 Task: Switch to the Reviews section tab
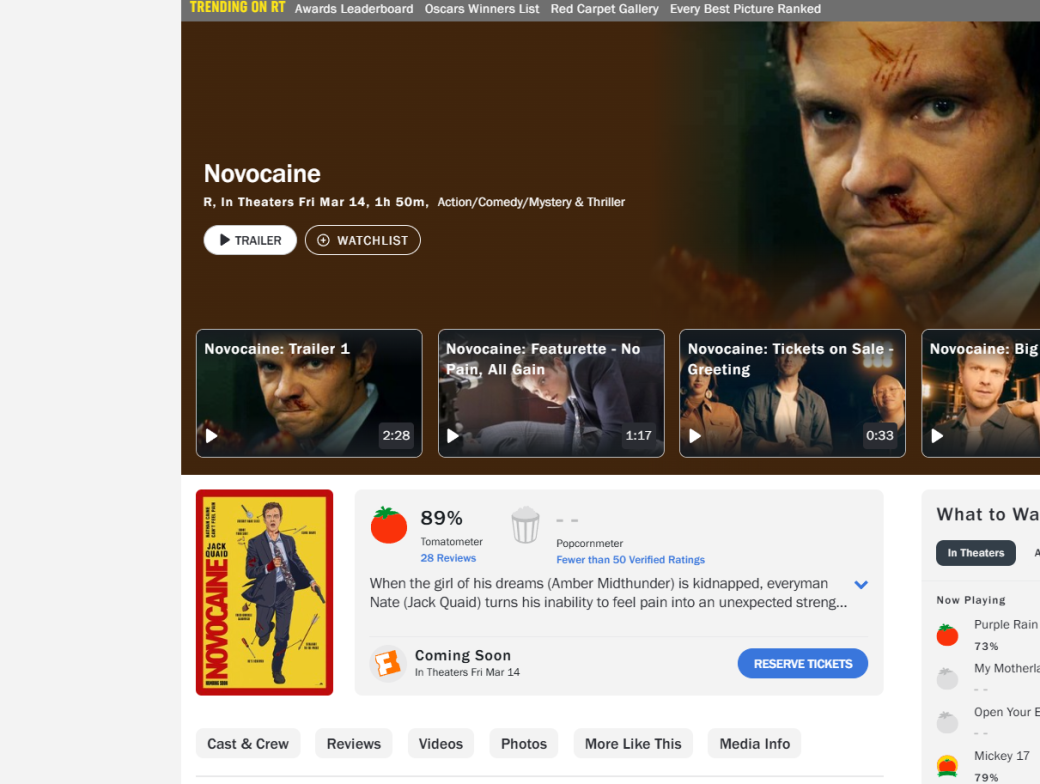click(354, 744)
